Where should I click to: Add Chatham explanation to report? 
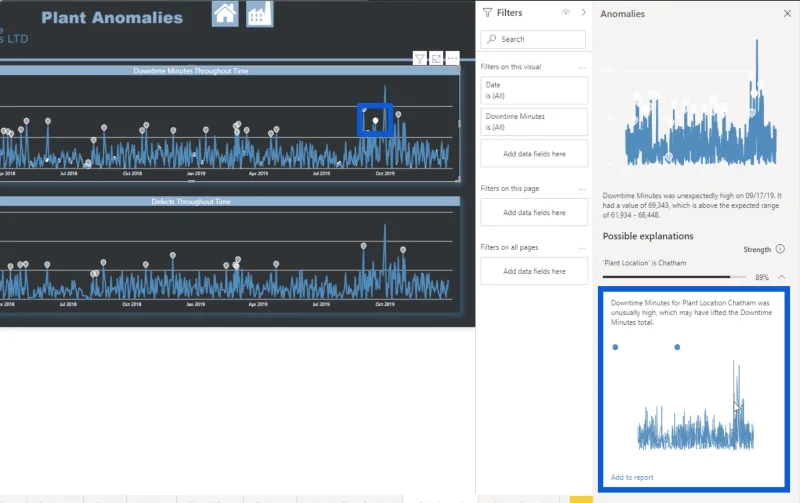tap(632, 477)
